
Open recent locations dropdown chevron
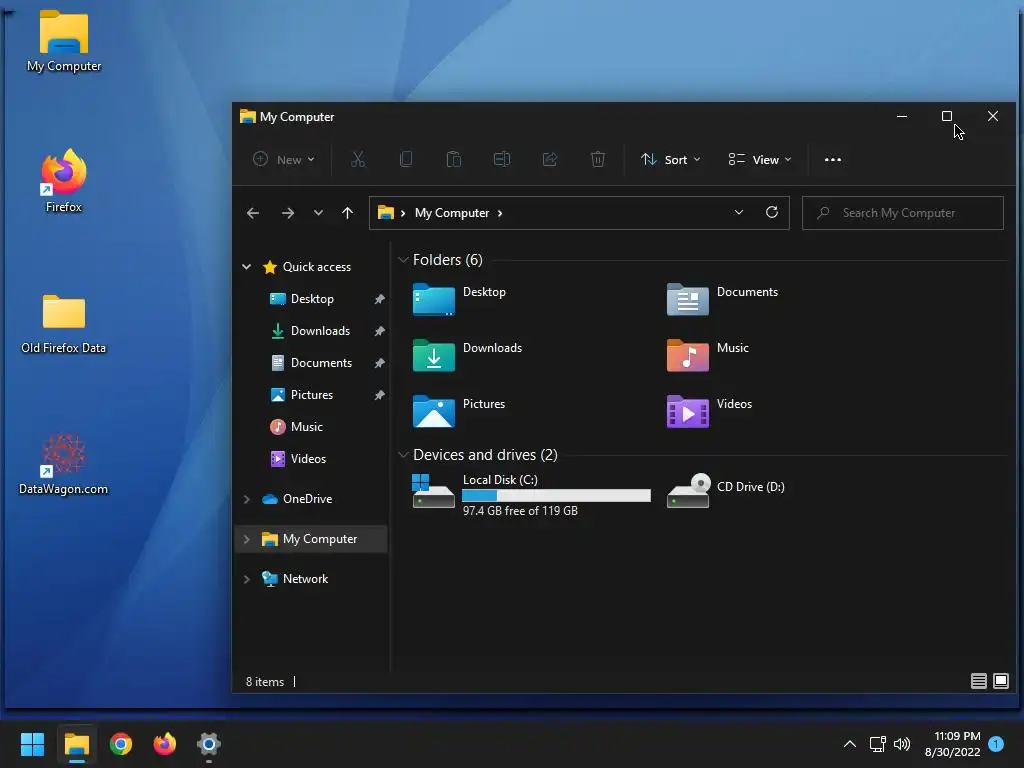click(318, 213)
